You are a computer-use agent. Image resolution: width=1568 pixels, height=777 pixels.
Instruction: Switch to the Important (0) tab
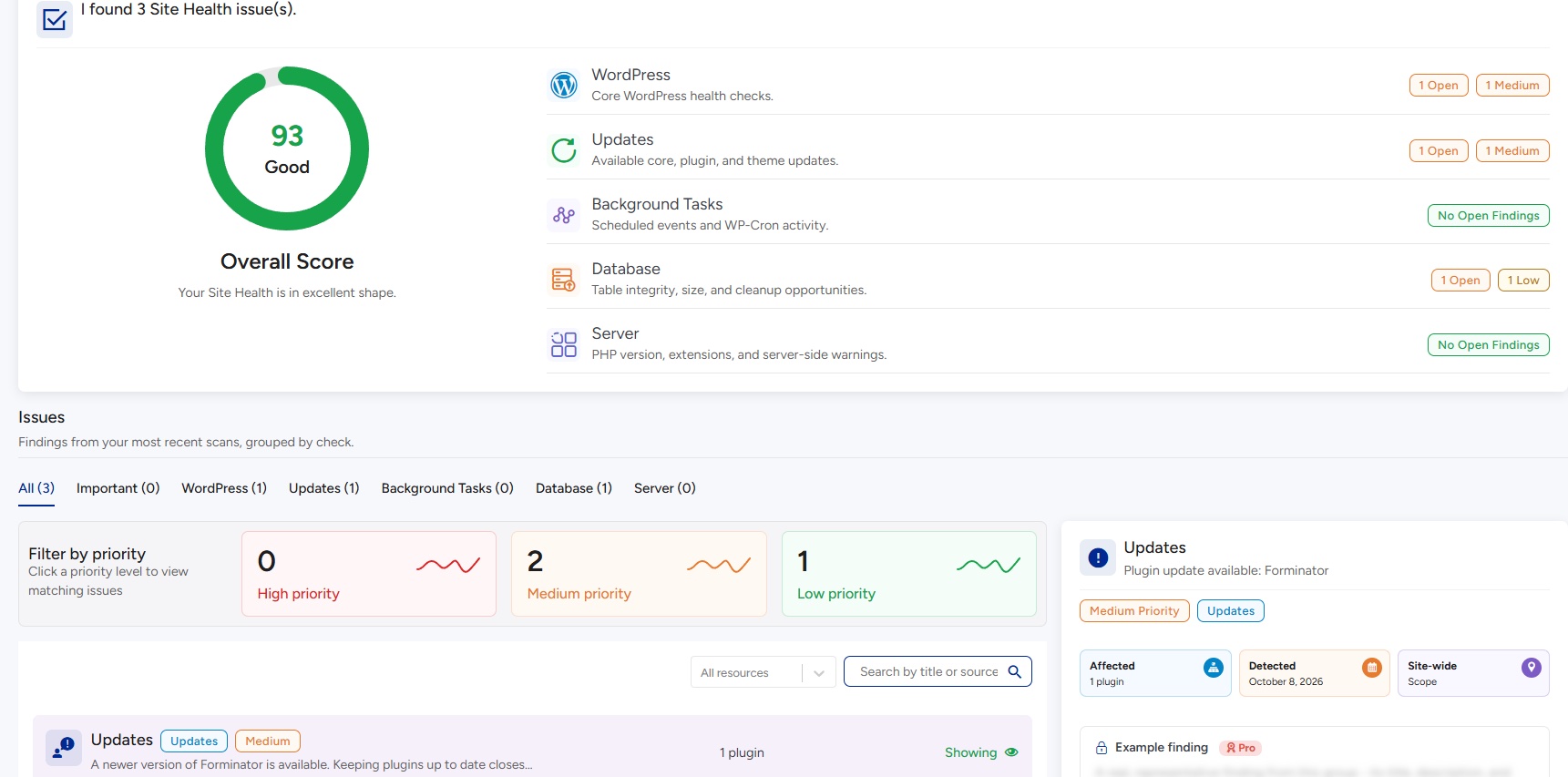(x=118, y=488)
